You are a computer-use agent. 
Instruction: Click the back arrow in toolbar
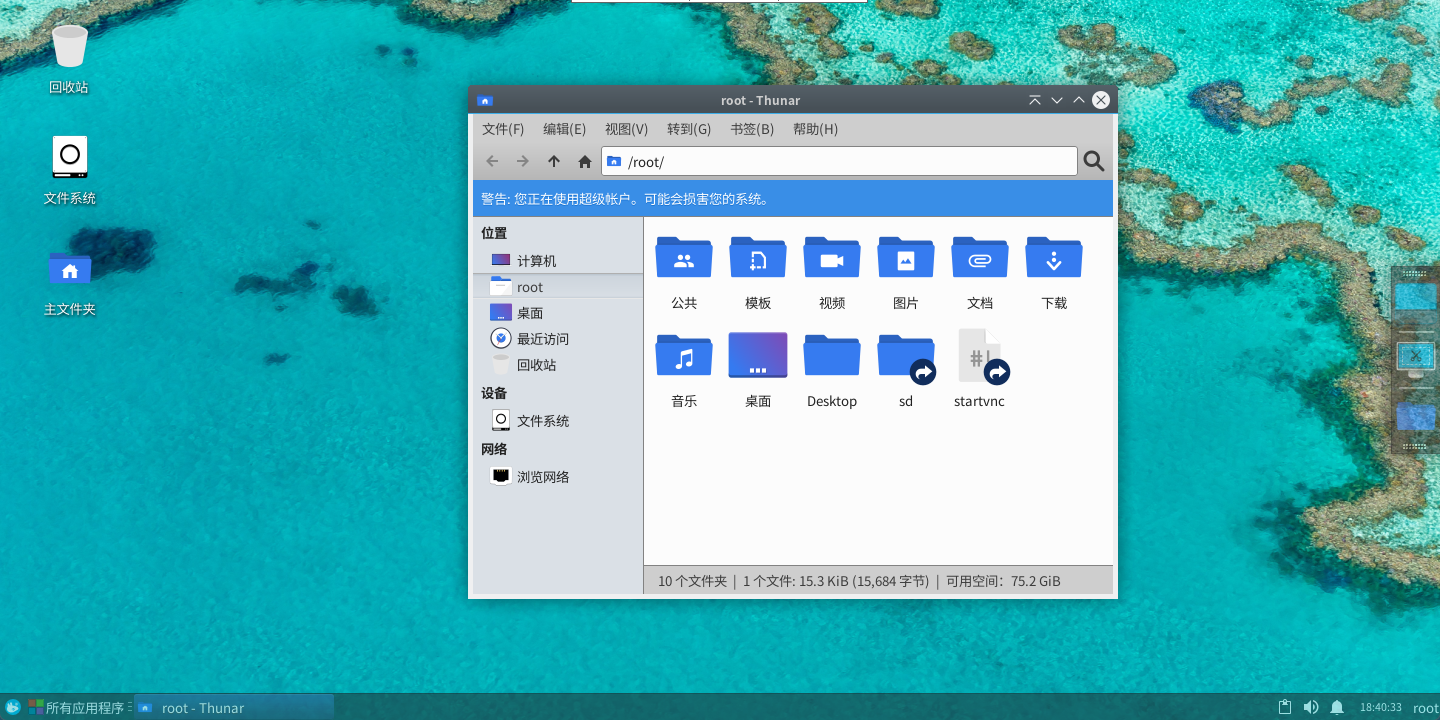pyautogui.click(x=492, y=161)
